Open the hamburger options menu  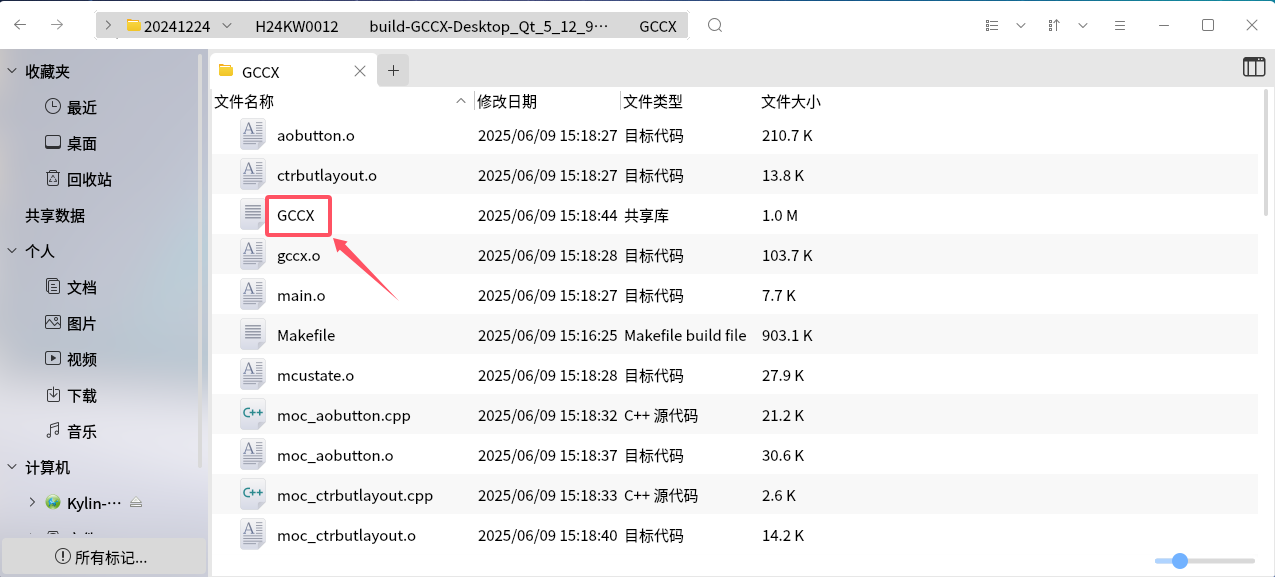pos(1119,25)
